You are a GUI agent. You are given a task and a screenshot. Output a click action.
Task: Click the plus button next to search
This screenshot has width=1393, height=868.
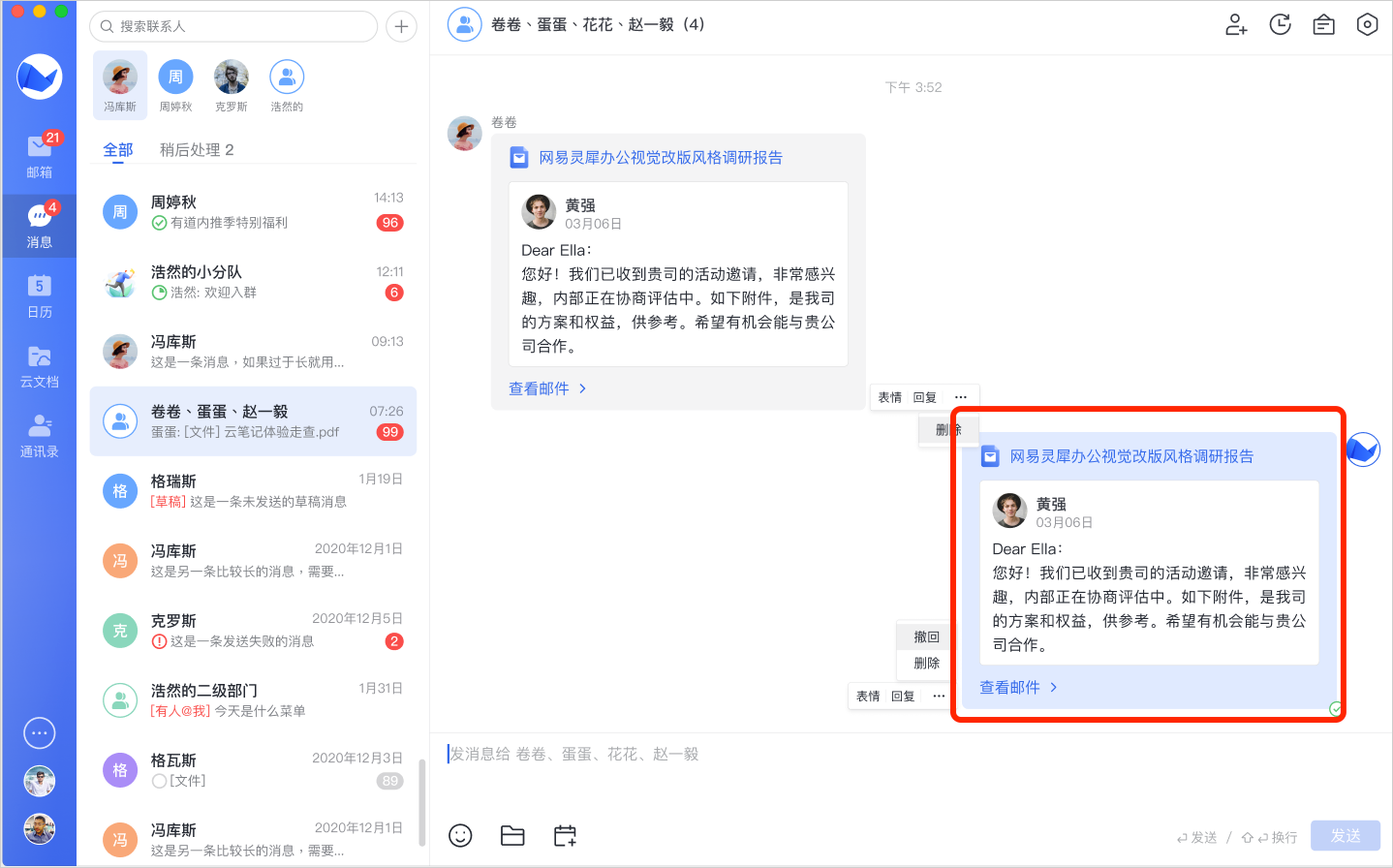(401, 26)
